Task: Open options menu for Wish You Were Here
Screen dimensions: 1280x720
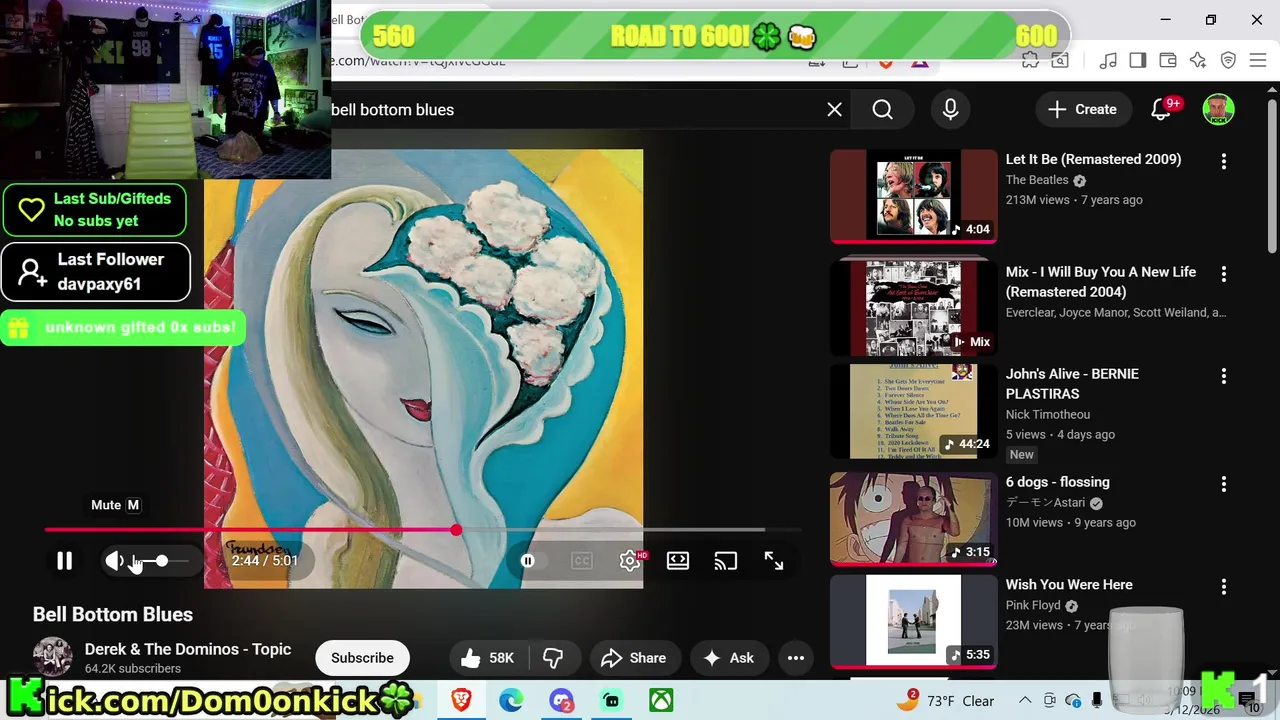Action: point(1224,587)
